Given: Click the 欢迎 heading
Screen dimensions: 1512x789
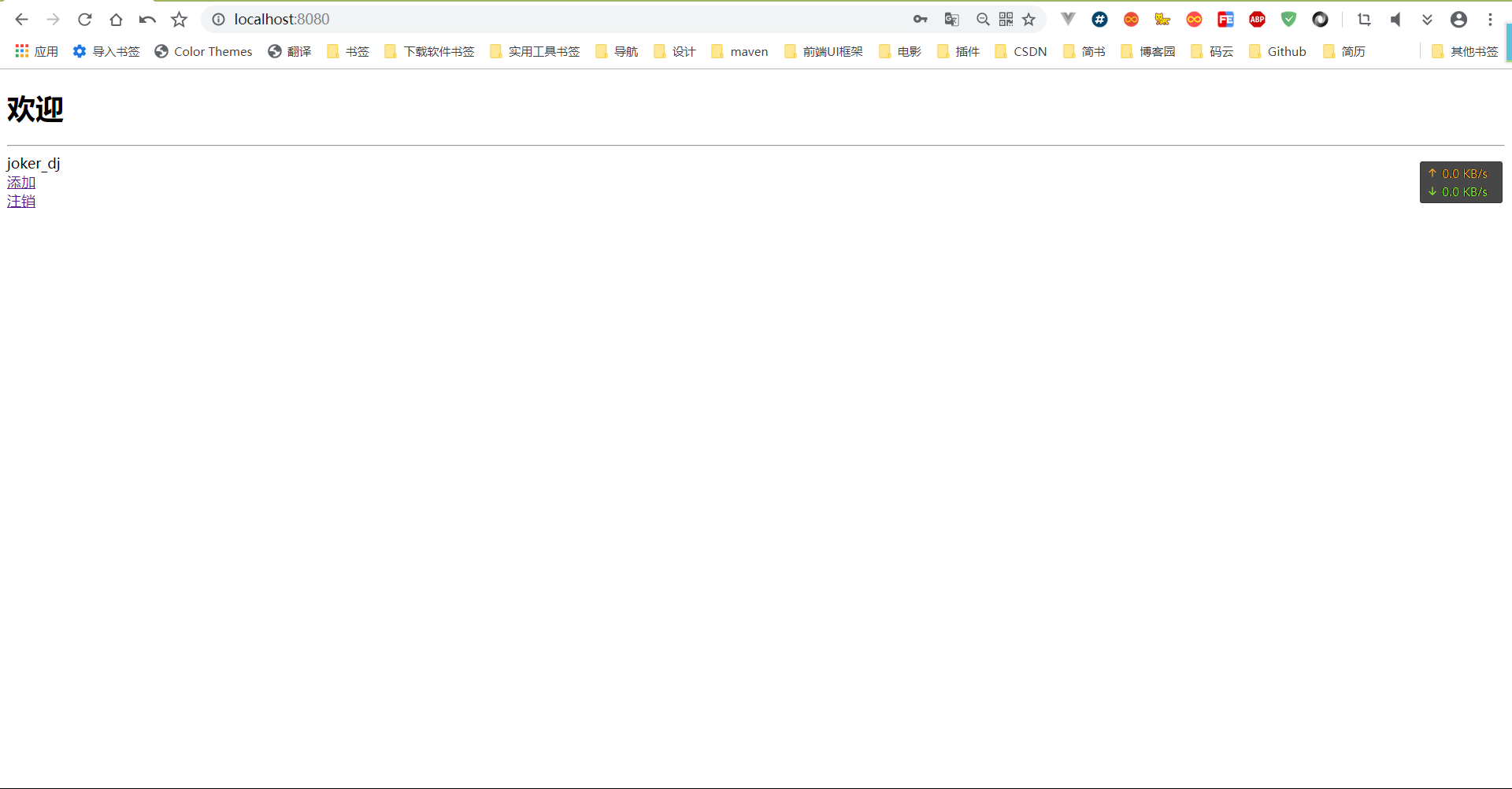Looking at the screenshot, I should click(35, 109).
